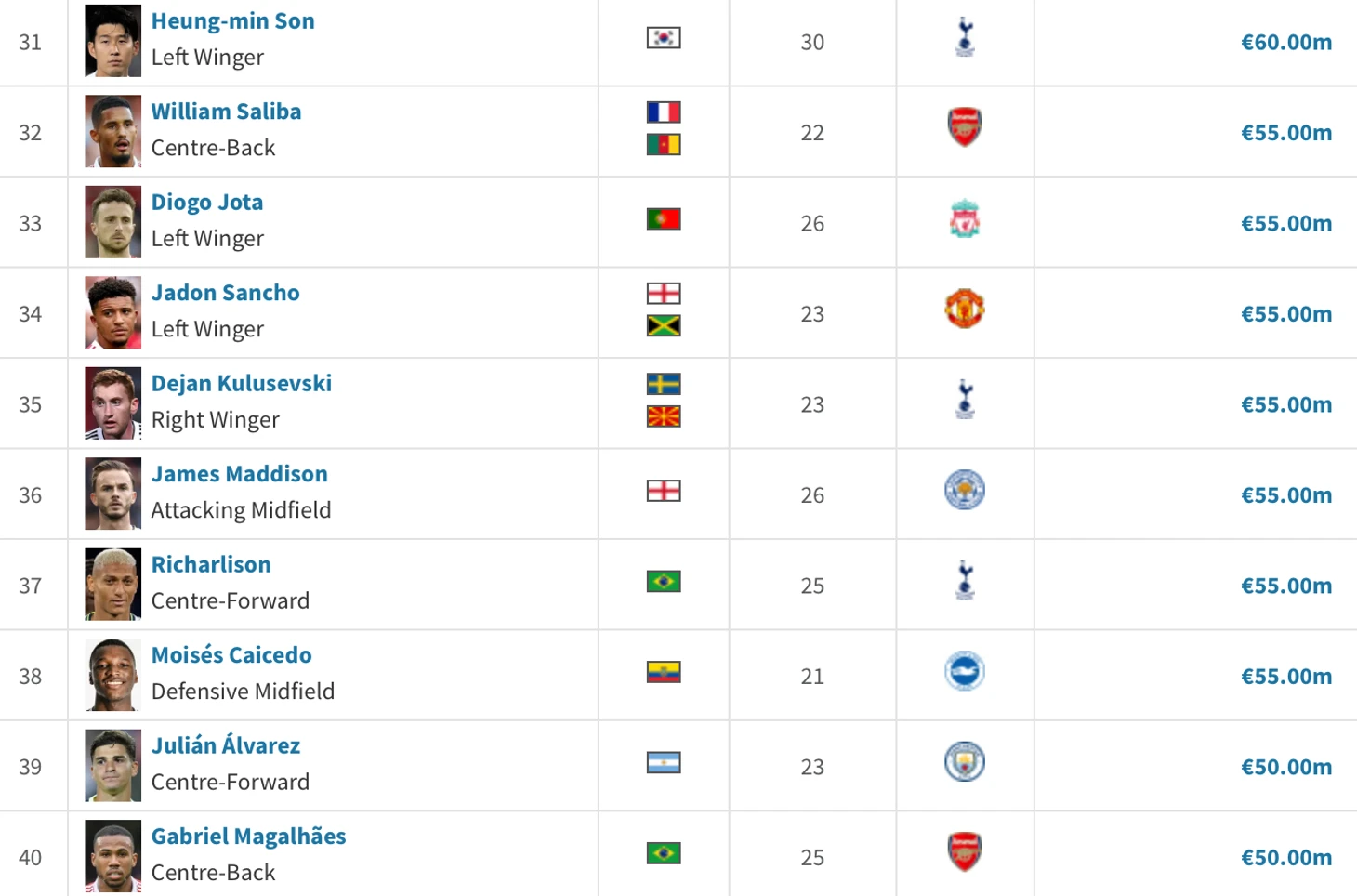Click William Saliba's €55.00m market value

click(x=1286, y=133)
